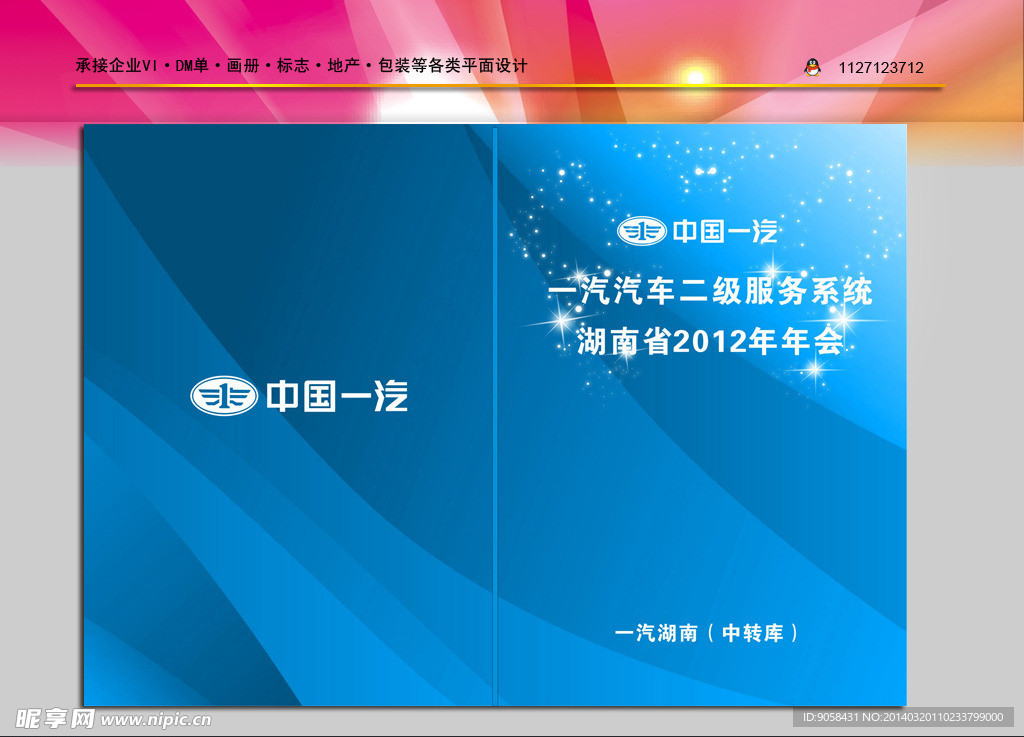Click the 中国一汽 wordmark on the front cover
Viewport: 1024px width, 737px height.
tap(725, 232)
